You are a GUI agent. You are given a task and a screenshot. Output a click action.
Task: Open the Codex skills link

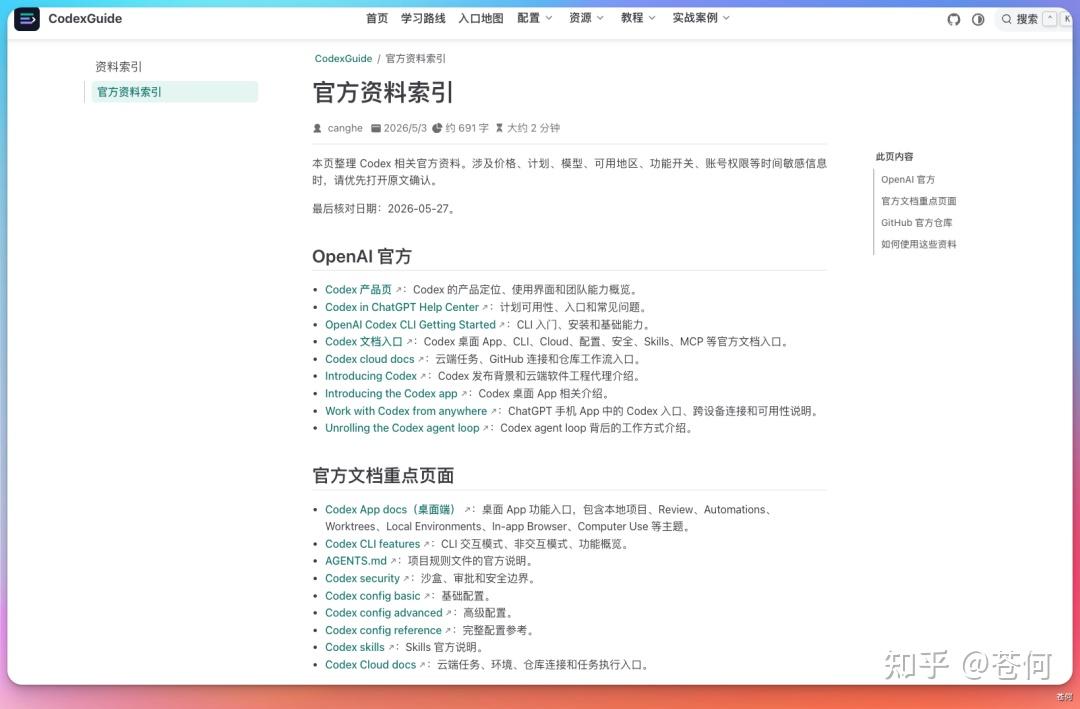point(355,648)
